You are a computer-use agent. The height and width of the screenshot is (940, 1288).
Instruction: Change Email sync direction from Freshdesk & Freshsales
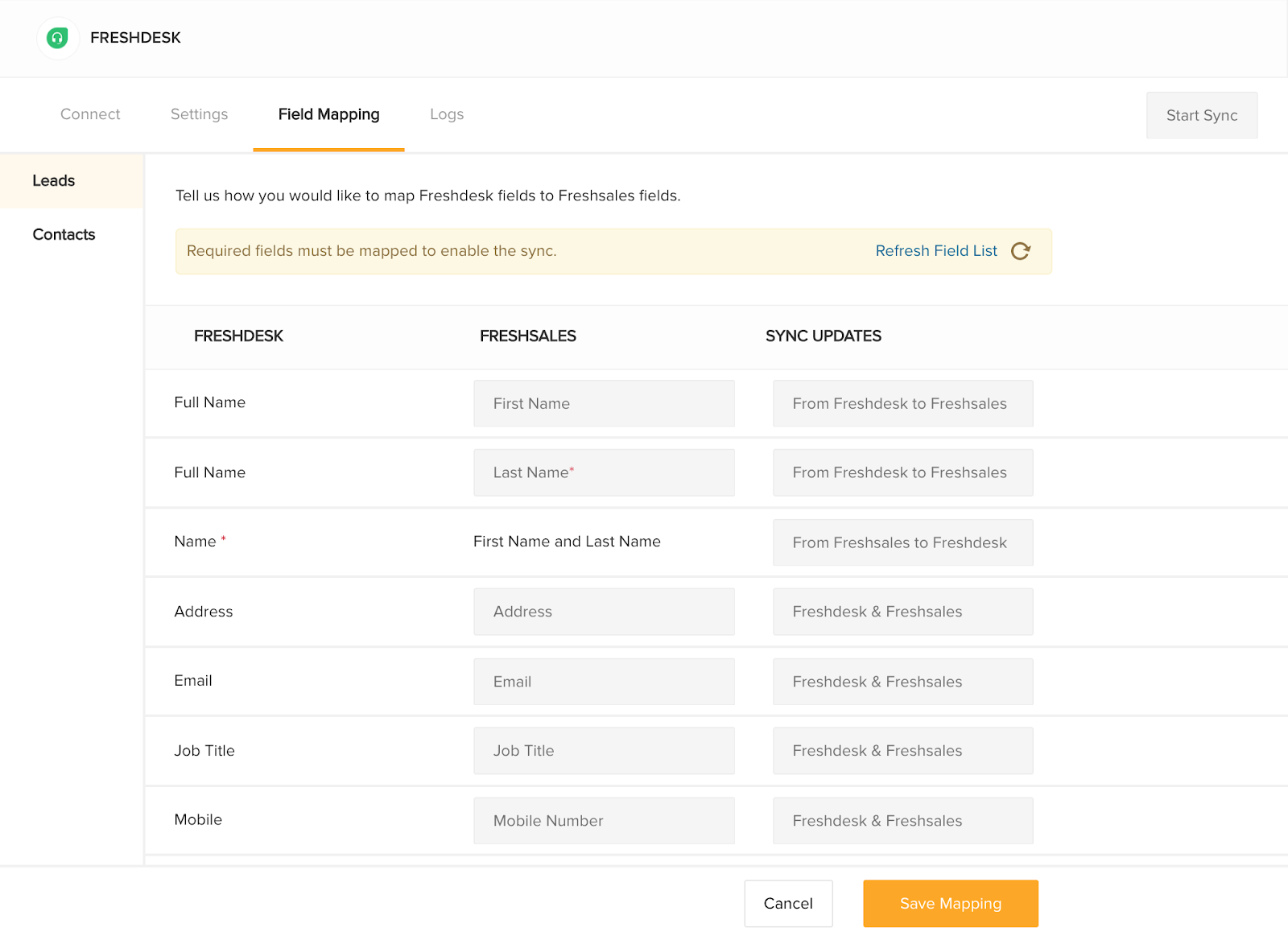click(902, 681)
